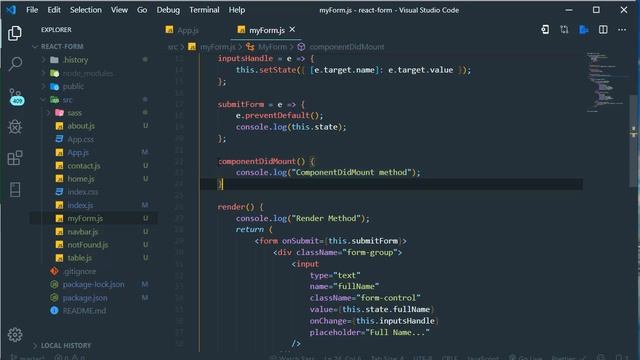Open table.js in the explorer
This screenshot has height=360, width=640.
point(80,258)
